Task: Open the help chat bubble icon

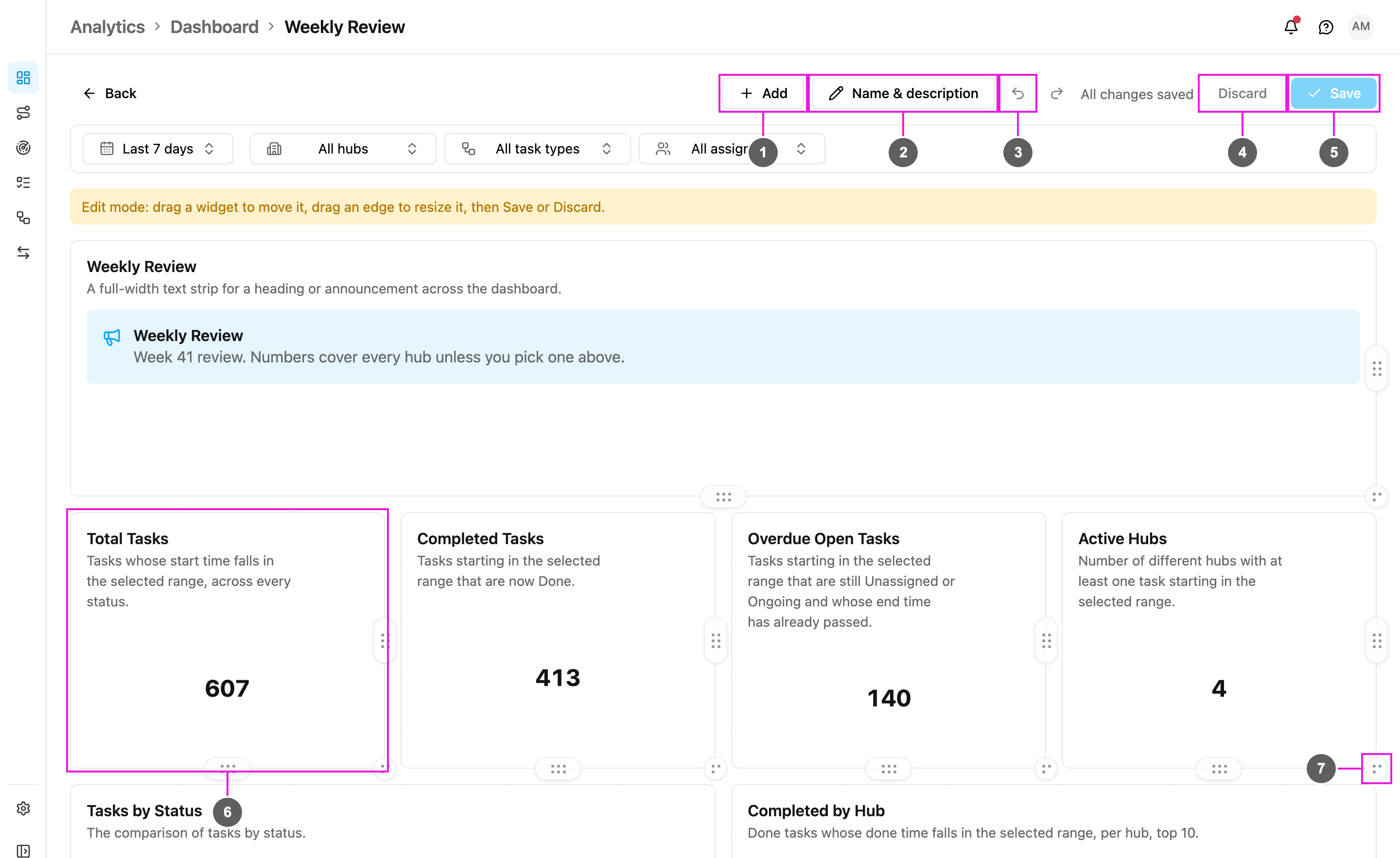Action: pyautogui.click(x=1326, y=27)
